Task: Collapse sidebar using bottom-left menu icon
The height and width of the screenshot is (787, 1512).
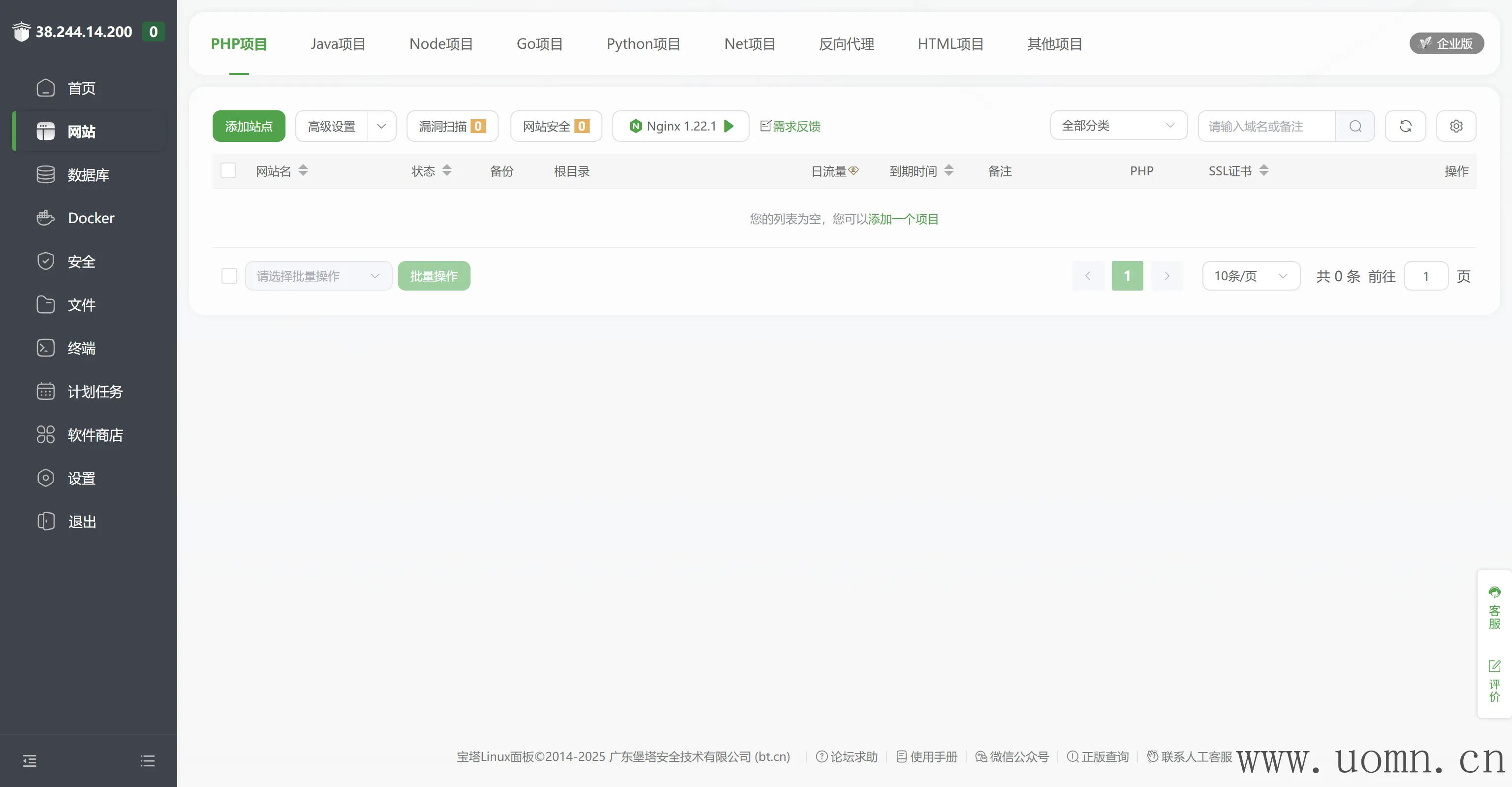Action: point(30,761)
